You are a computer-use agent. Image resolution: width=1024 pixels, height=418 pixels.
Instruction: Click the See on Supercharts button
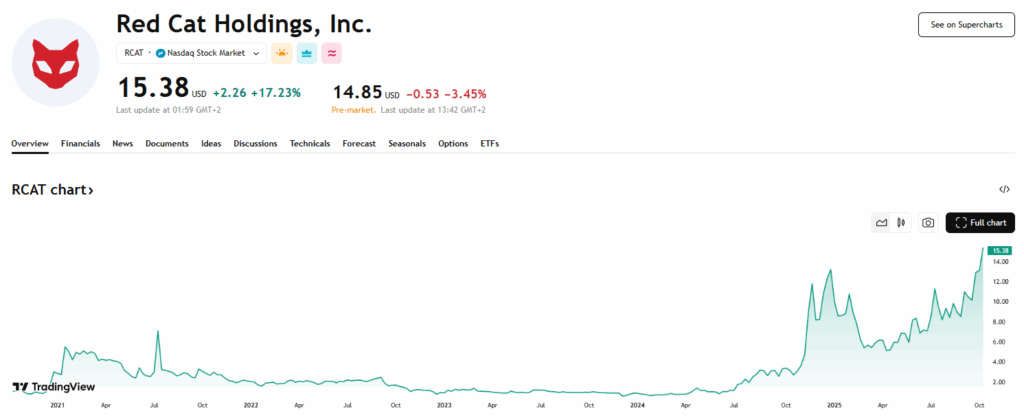click(965, 25)
